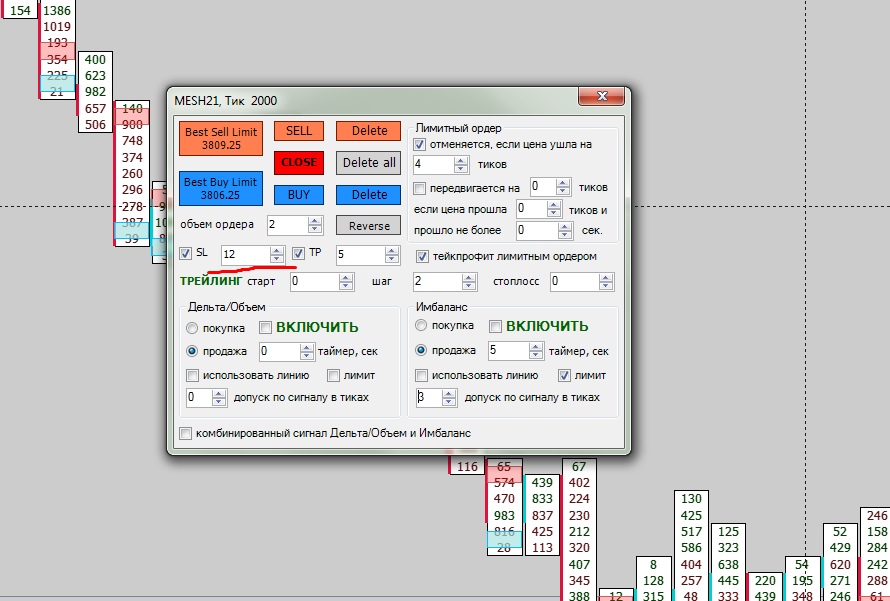The width and height of the screenshot is (890, 601).
Task: Click the orange Delete button beside SELL
Action: pyautogui.click(x=369, y=131)
